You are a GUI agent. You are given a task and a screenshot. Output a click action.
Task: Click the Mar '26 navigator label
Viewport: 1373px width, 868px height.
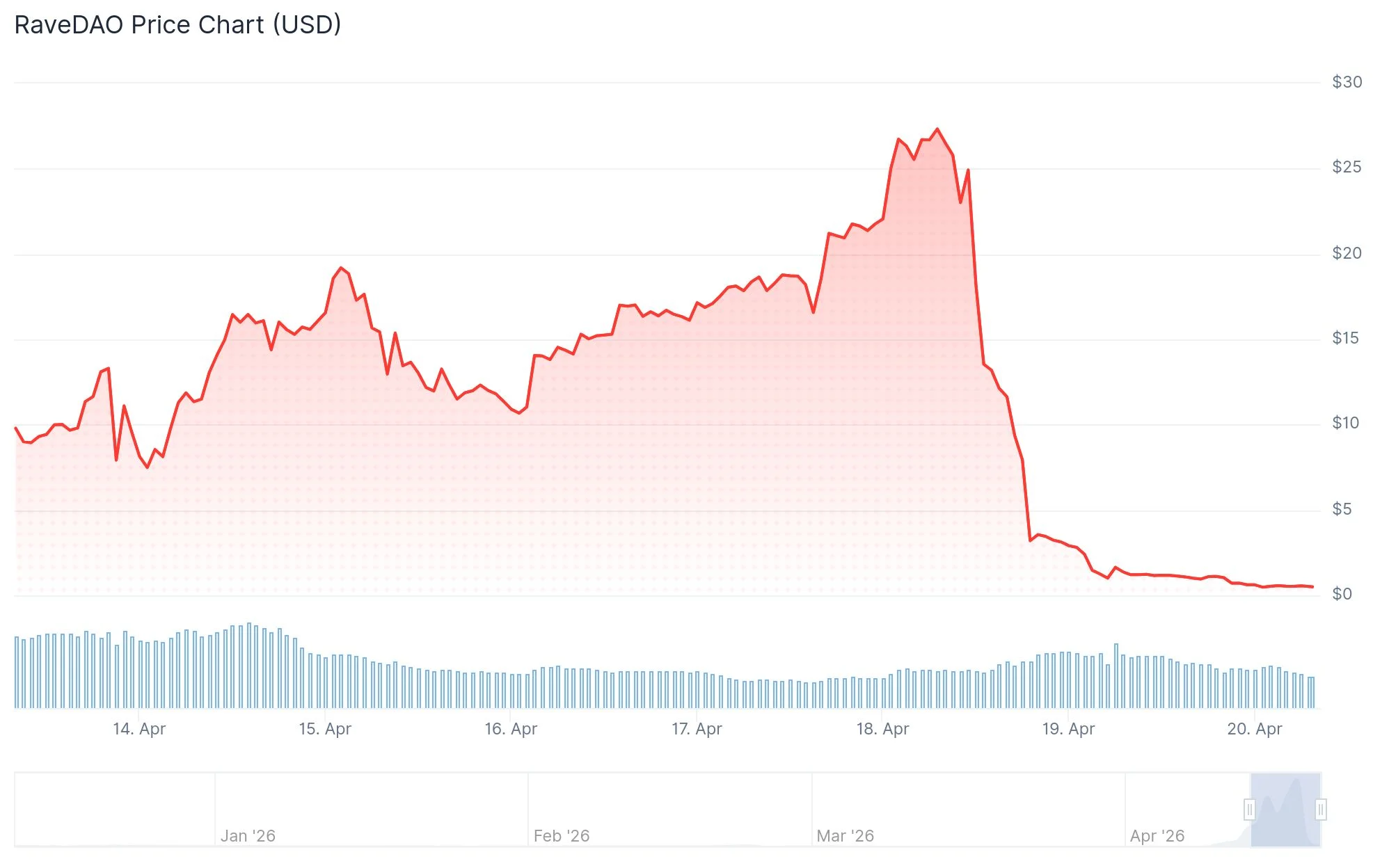[x=845, y=835]
